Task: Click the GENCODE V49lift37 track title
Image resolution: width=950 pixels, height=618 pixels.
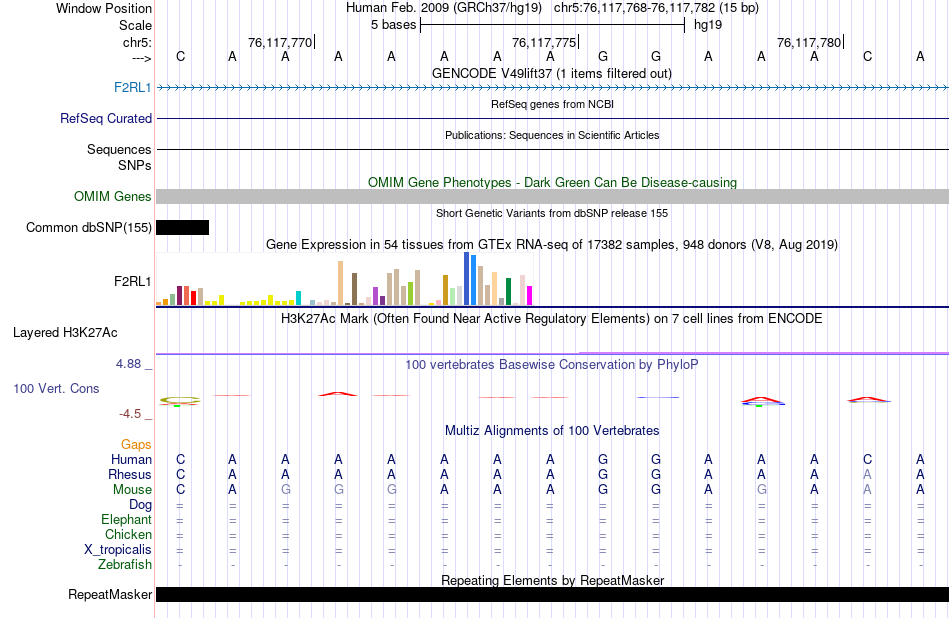Action: click(x=551, y=73)
